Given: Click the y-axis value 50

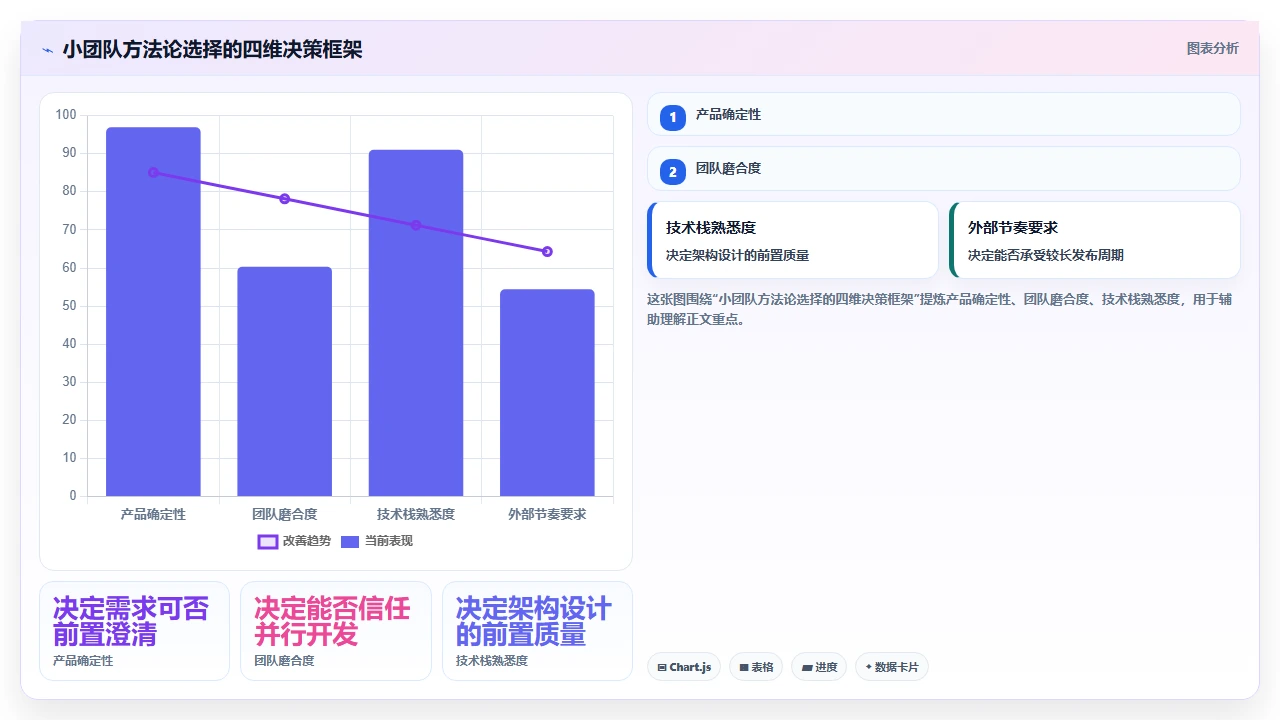Looking at the screenshot, I should point(69,305).
